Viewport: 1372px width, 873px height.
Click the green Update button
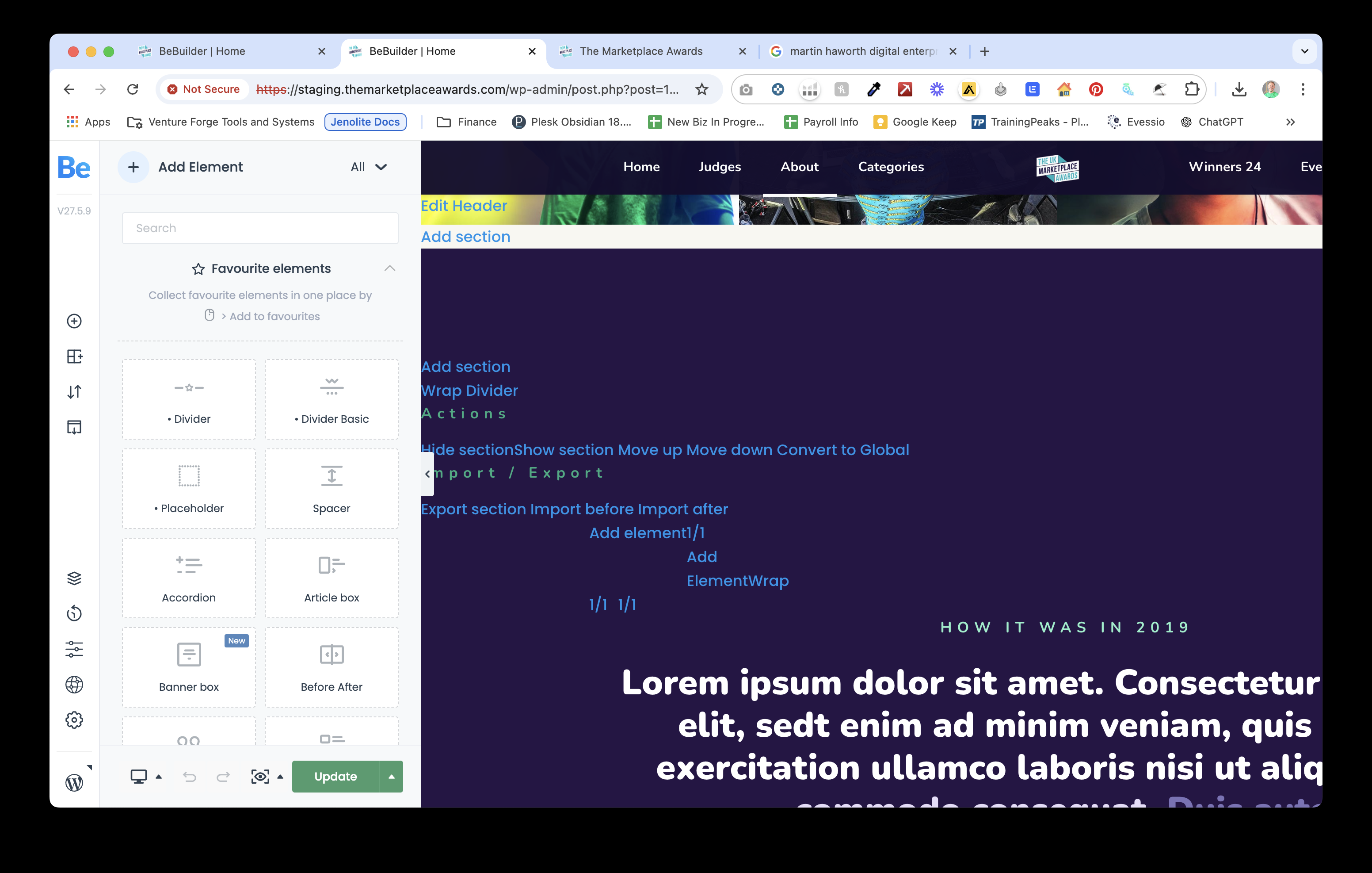click(335, 777)
